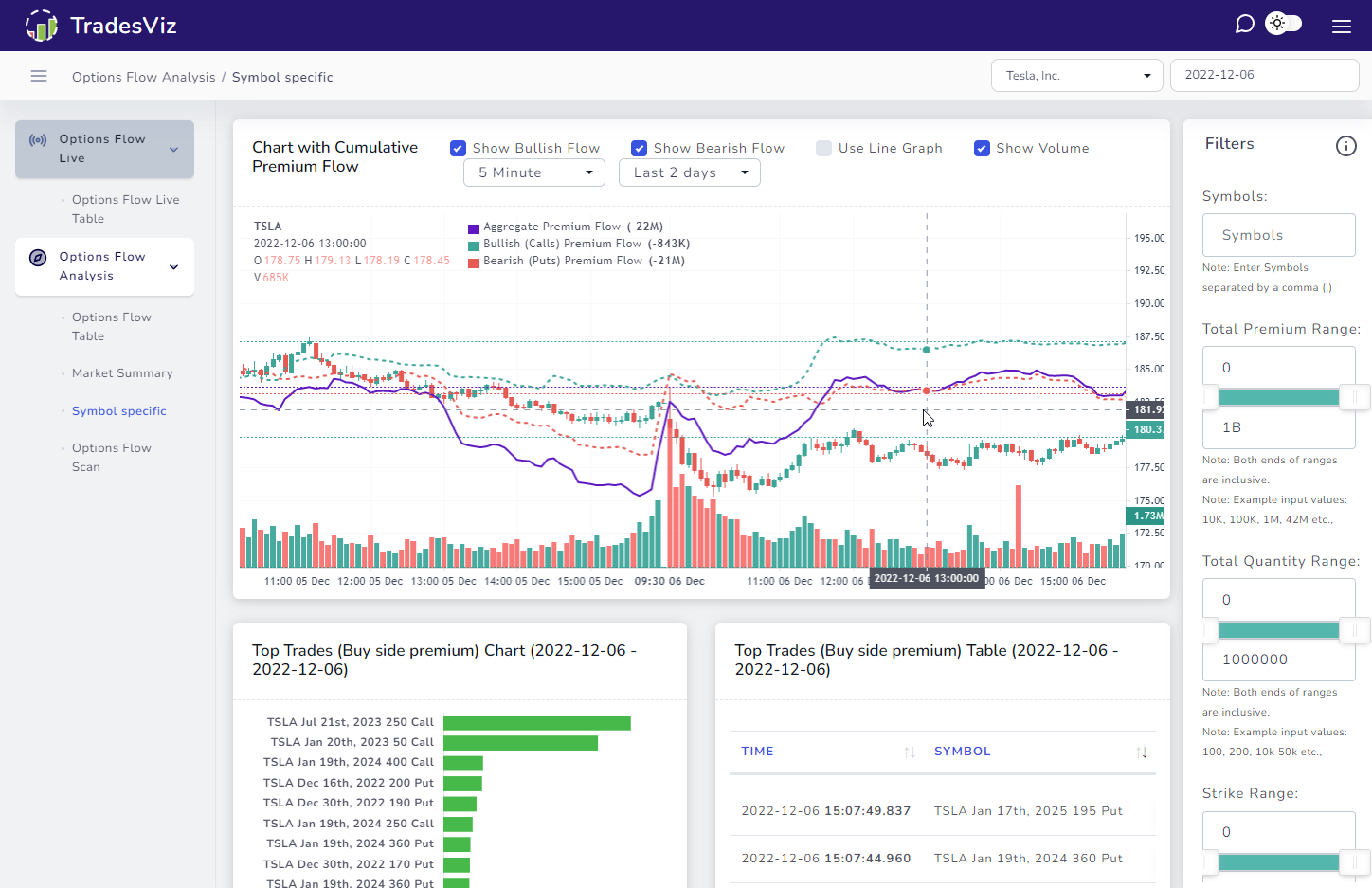Open the top-right hamburger menu
This screenshot has width=1372, height=888.
pyautogui.click(x=1342, y=27)
